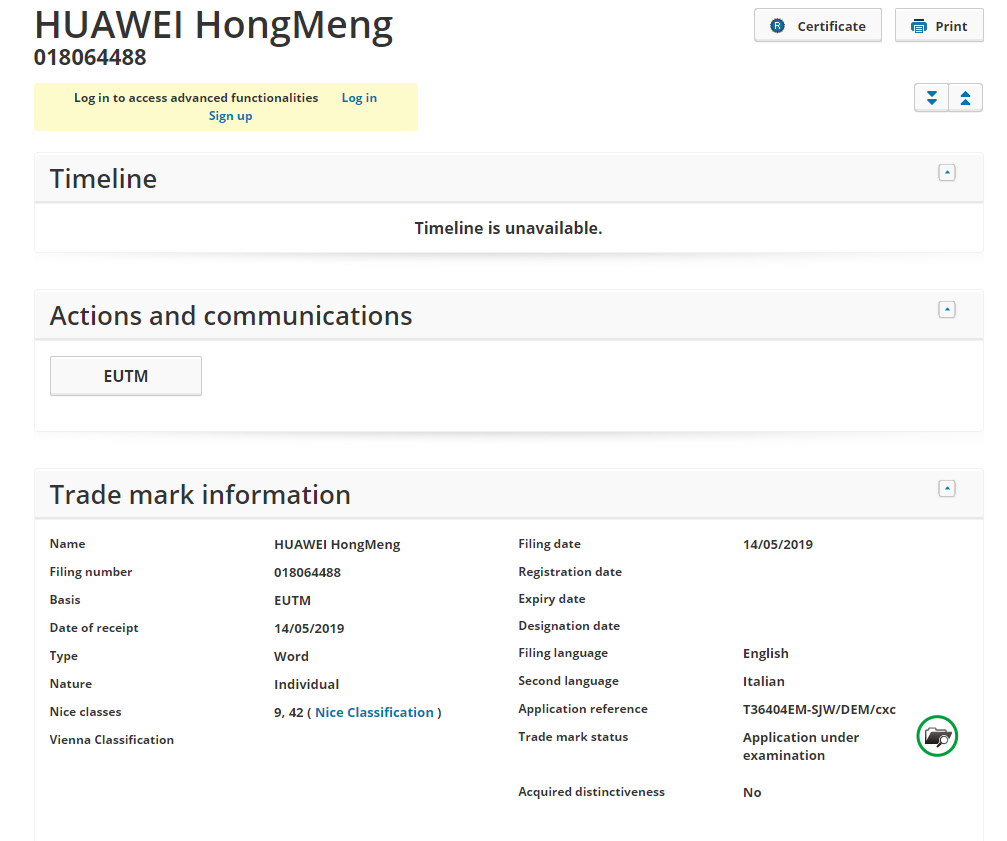Click the Date of receipt value
This screenshot has width=1007, height=841.
pos(309,629)
